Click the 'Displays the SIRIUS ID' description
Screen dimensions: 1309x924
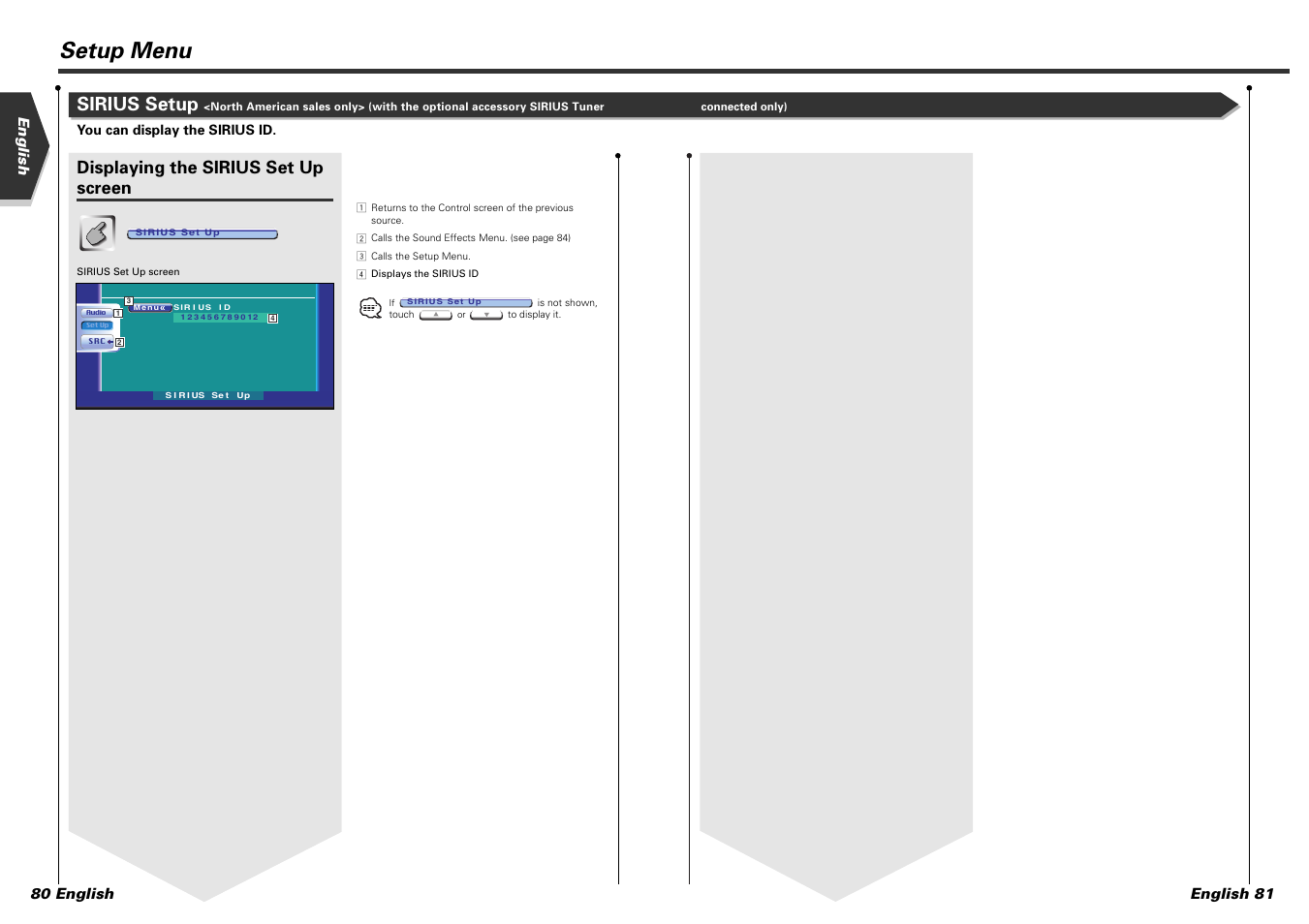[x=424, y=274]
